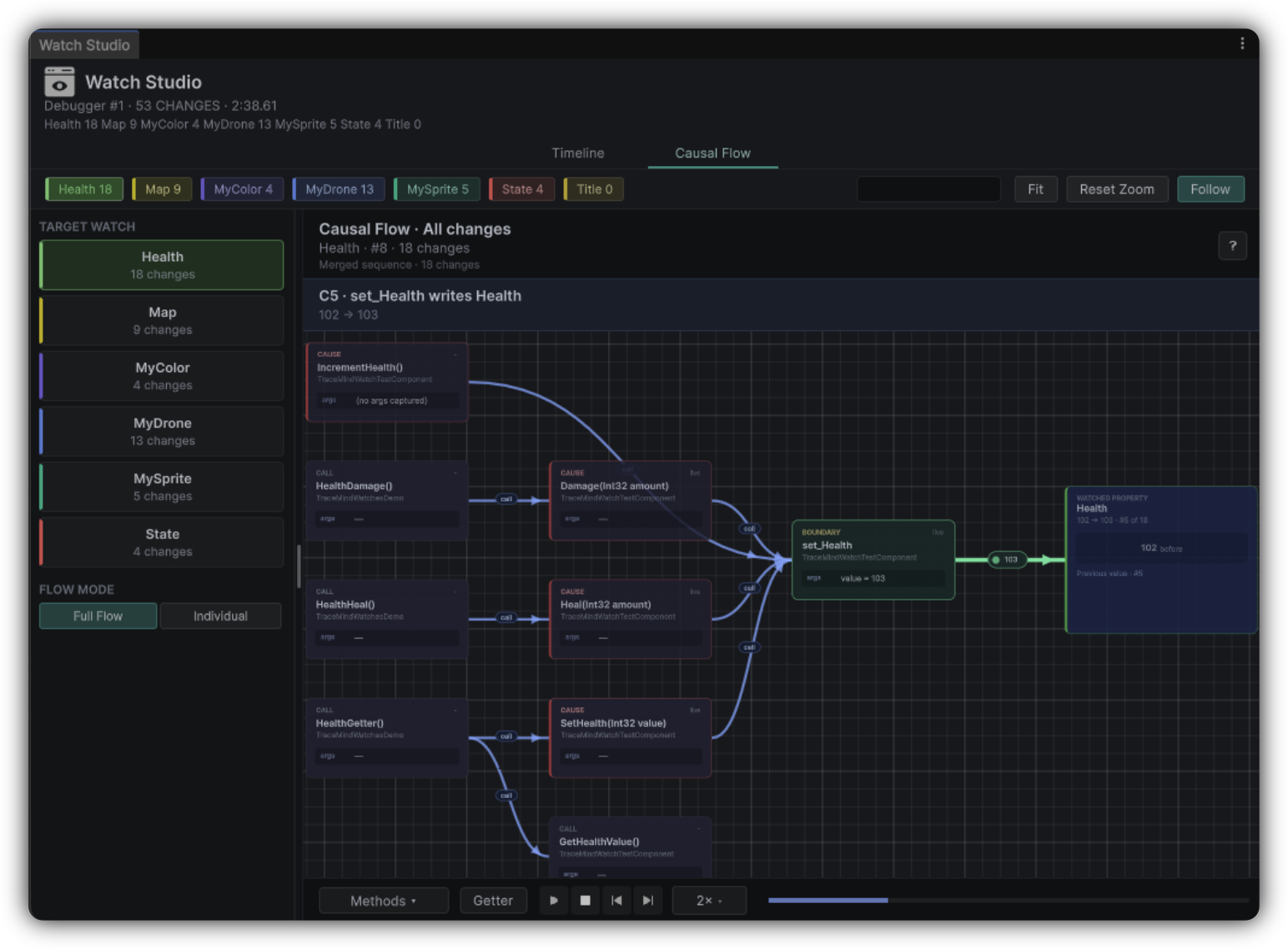Select the Causal Flow tab
Viewport: 1288px width, 949px height.
click(x=712, y=153)
